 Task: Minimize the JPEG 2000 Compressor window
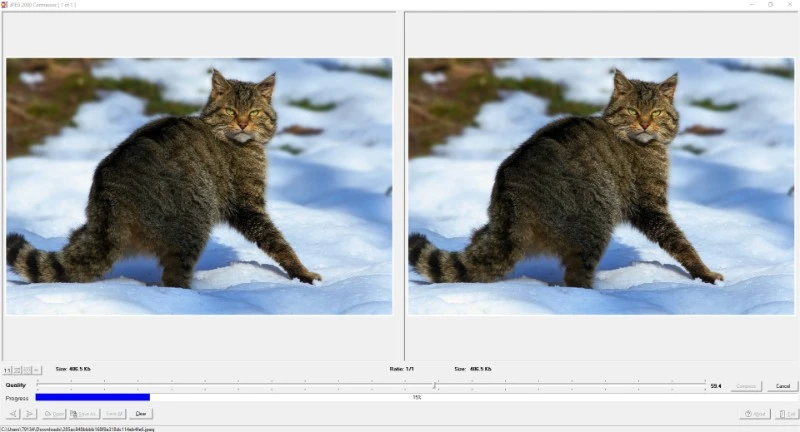[x=751, y=5]
